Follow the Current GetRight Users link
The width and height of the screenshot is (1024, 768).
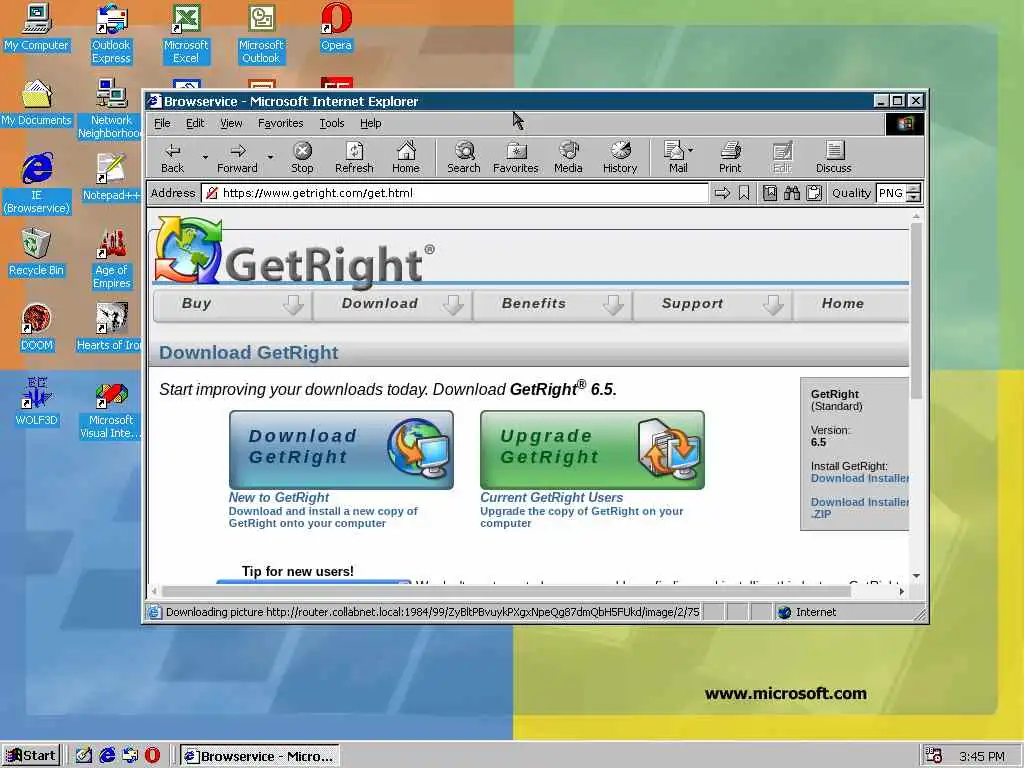[551, 498]
